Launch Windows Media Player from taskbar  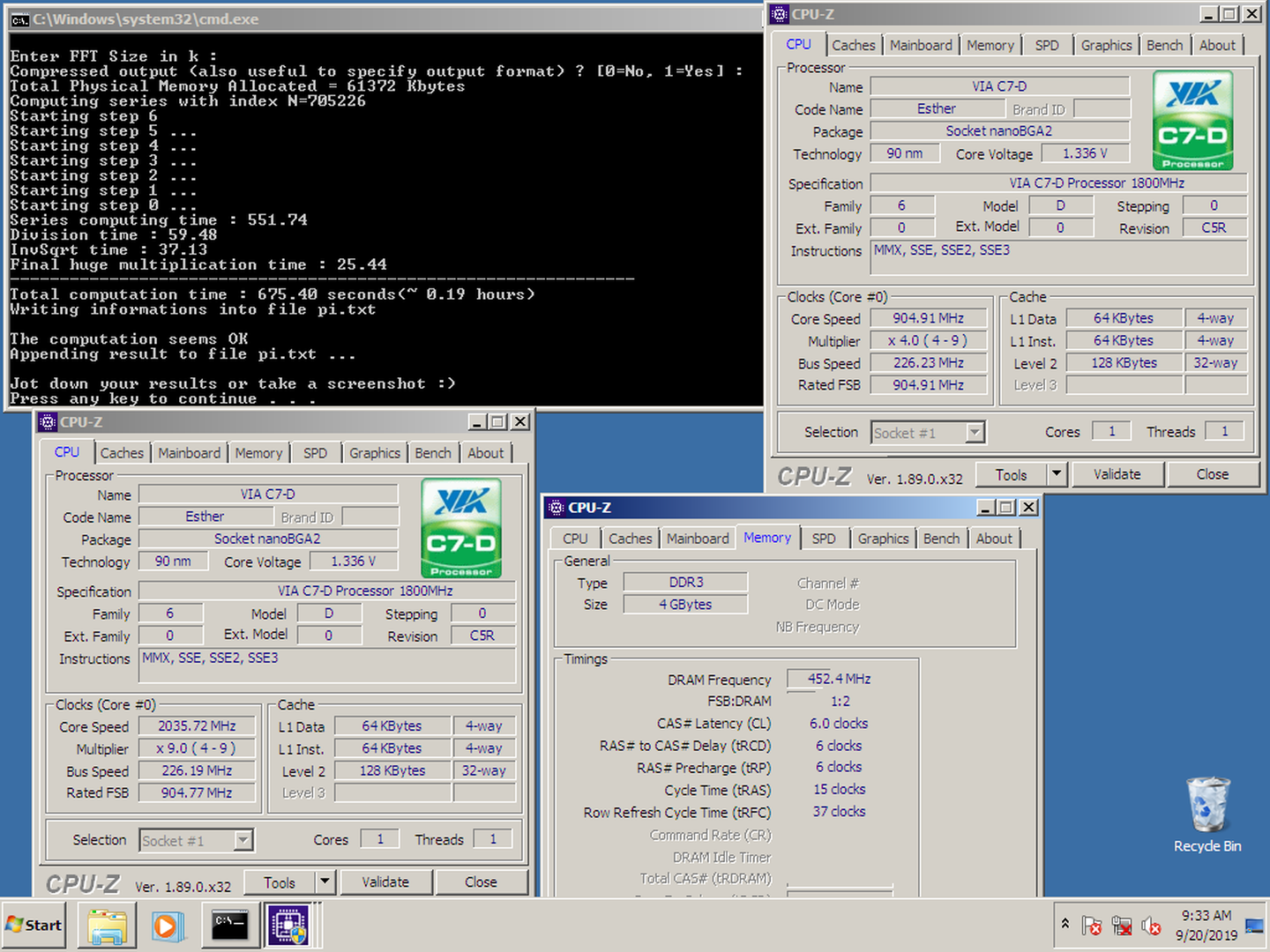[168, 926]
